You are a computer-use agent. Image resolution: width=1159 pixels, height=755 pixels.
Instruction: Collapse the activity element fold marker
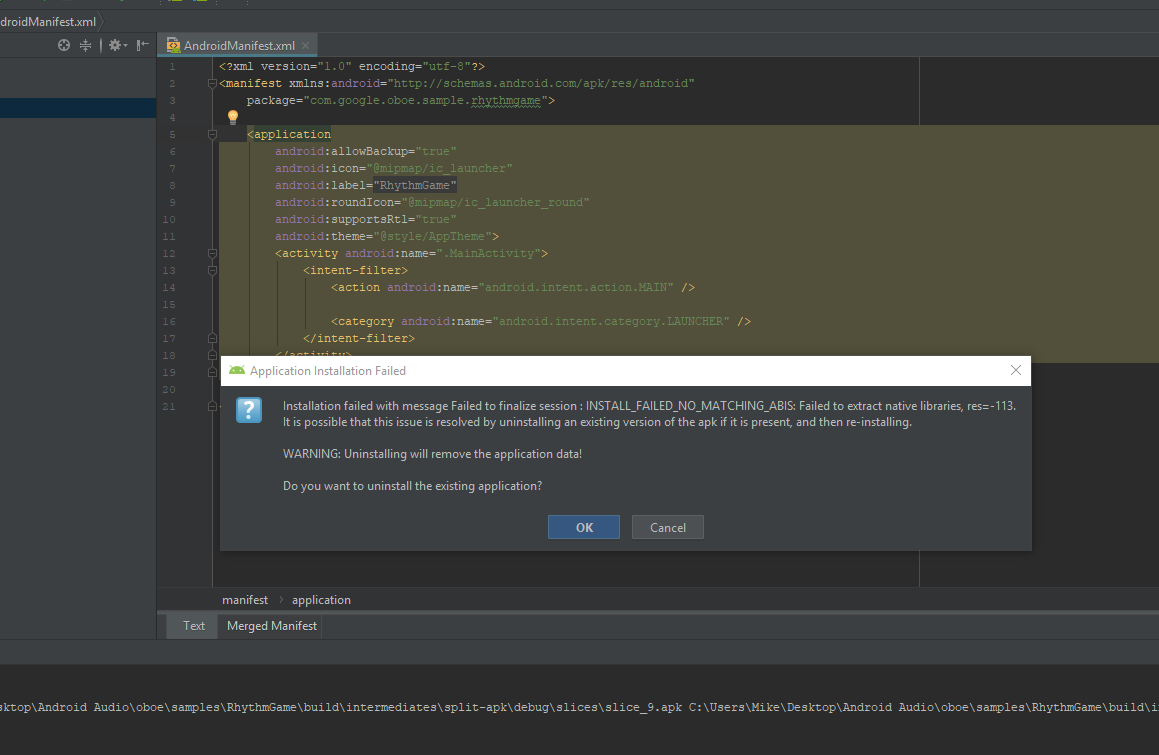click(211, 253)
